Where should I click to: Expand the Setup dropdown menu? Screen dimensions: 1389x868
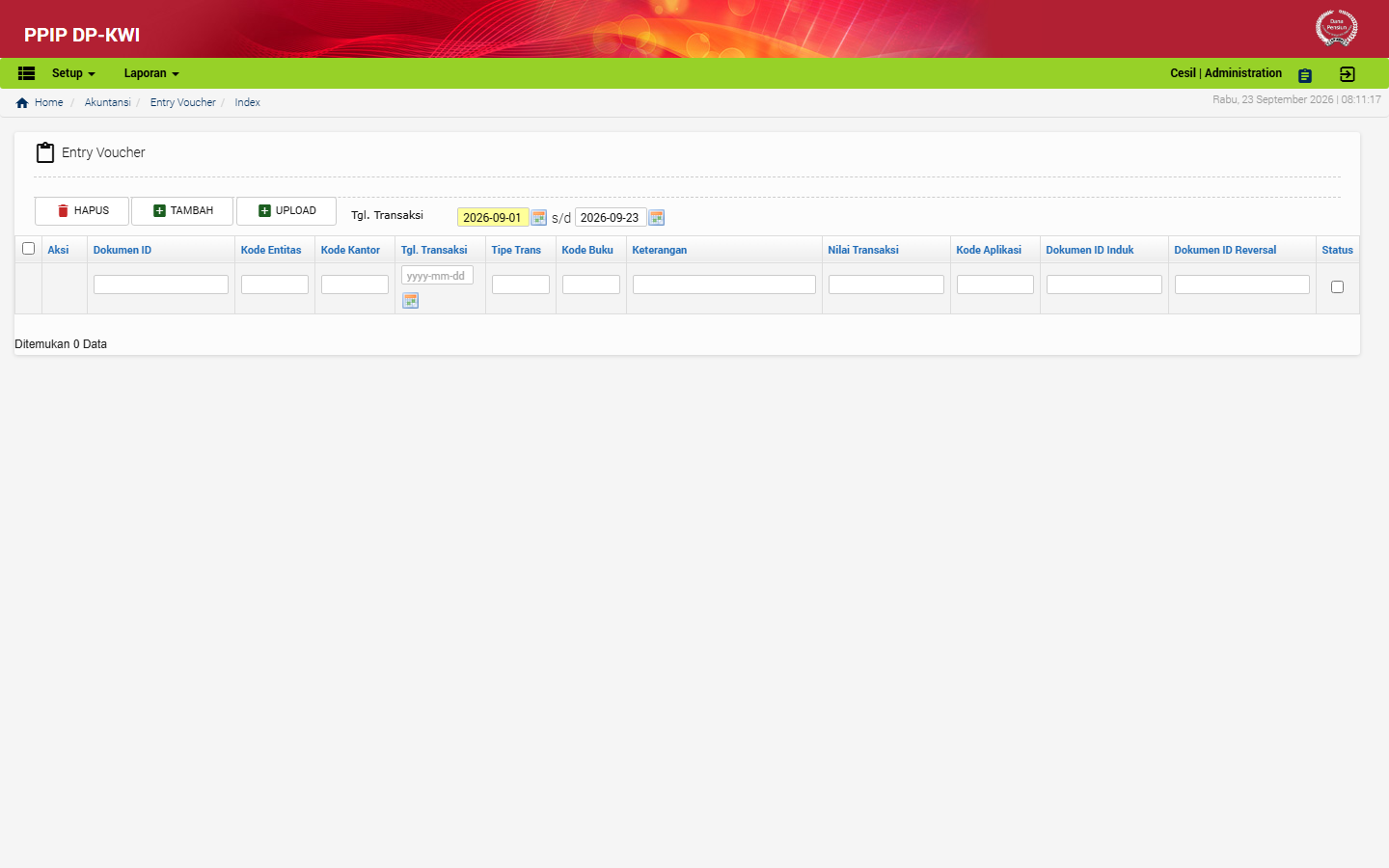tap(73, 73)
